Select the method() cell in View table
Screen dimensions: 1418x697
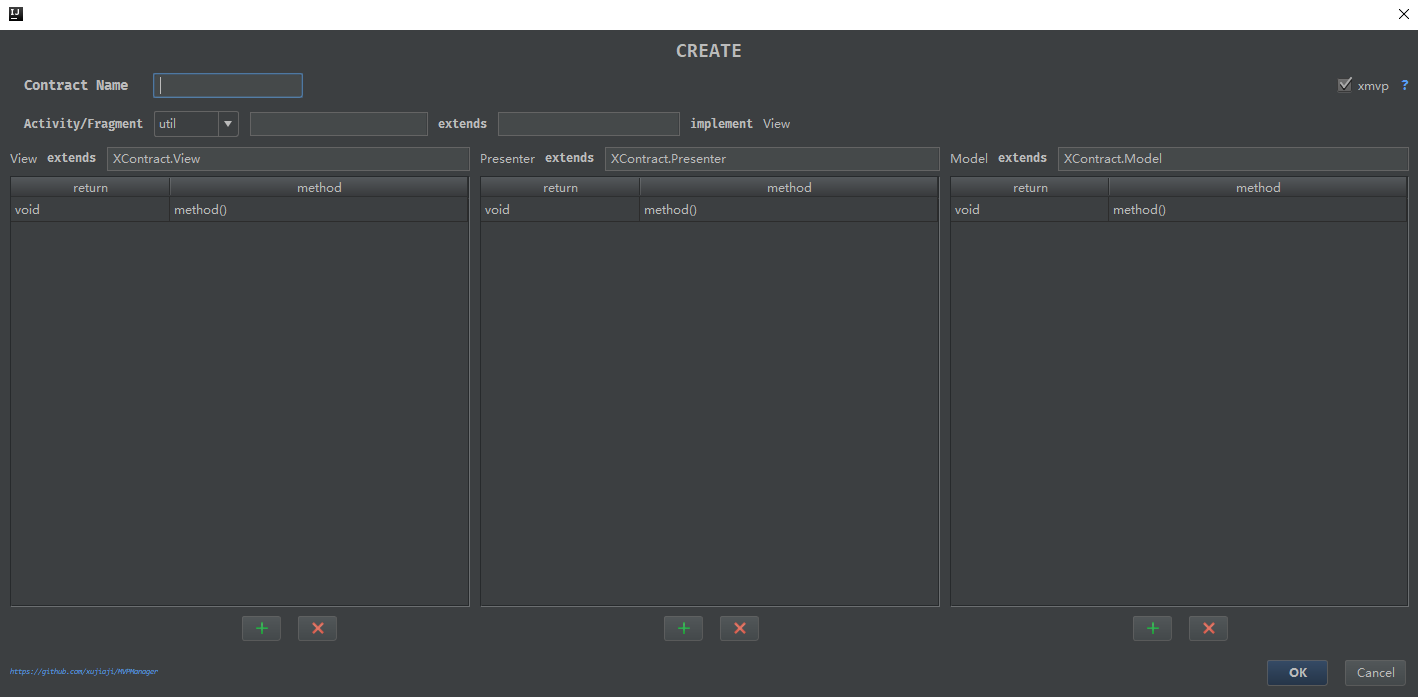(x=319, y=210)
